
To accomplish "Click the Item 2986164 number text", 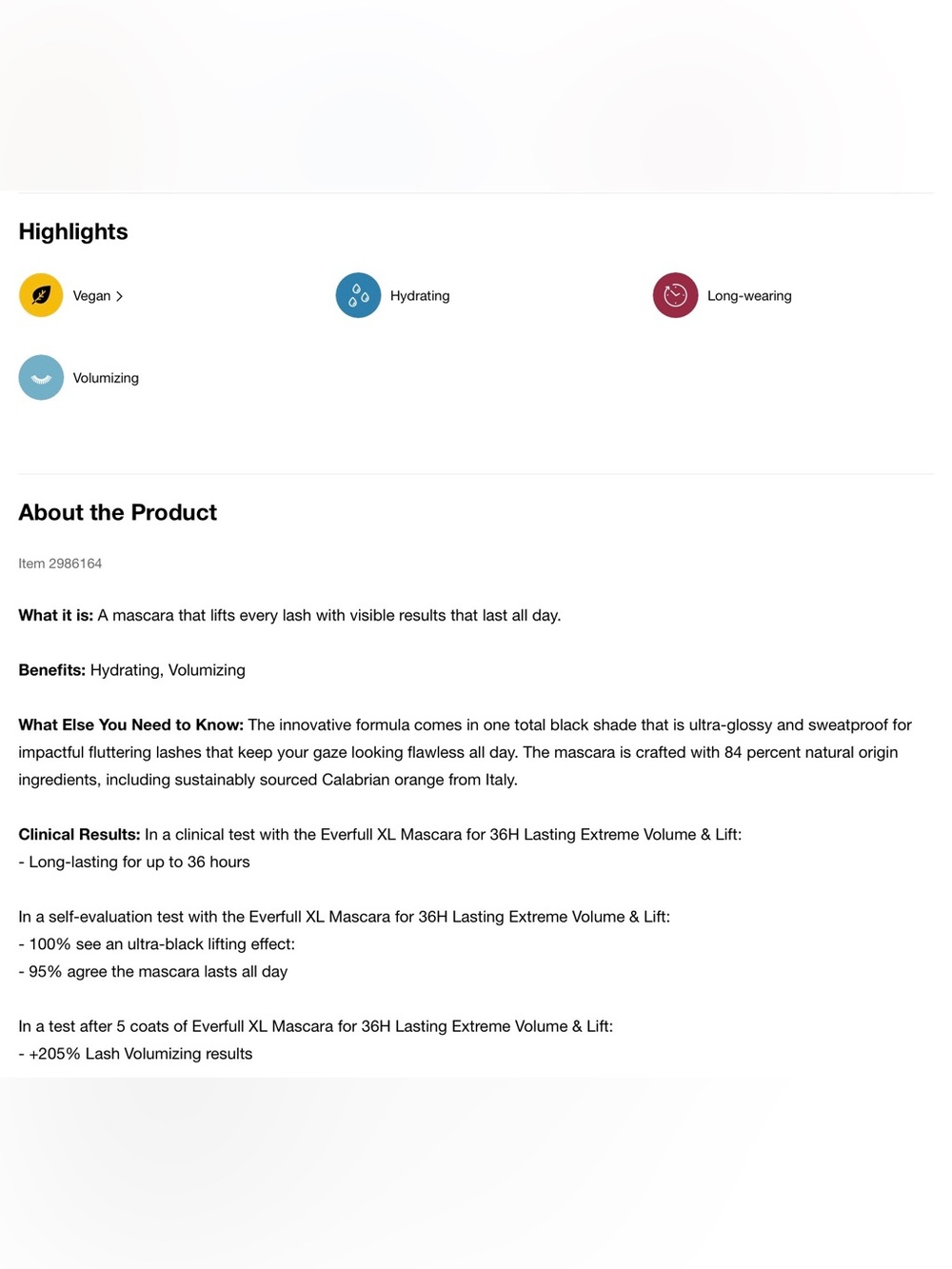I will pos(60,564).
